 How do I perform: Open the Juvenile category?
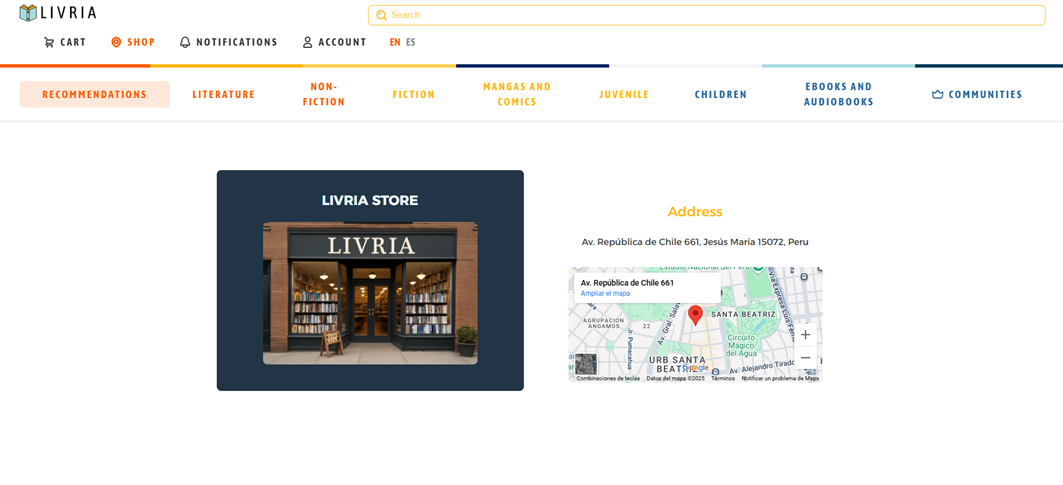tap(624, 95)
